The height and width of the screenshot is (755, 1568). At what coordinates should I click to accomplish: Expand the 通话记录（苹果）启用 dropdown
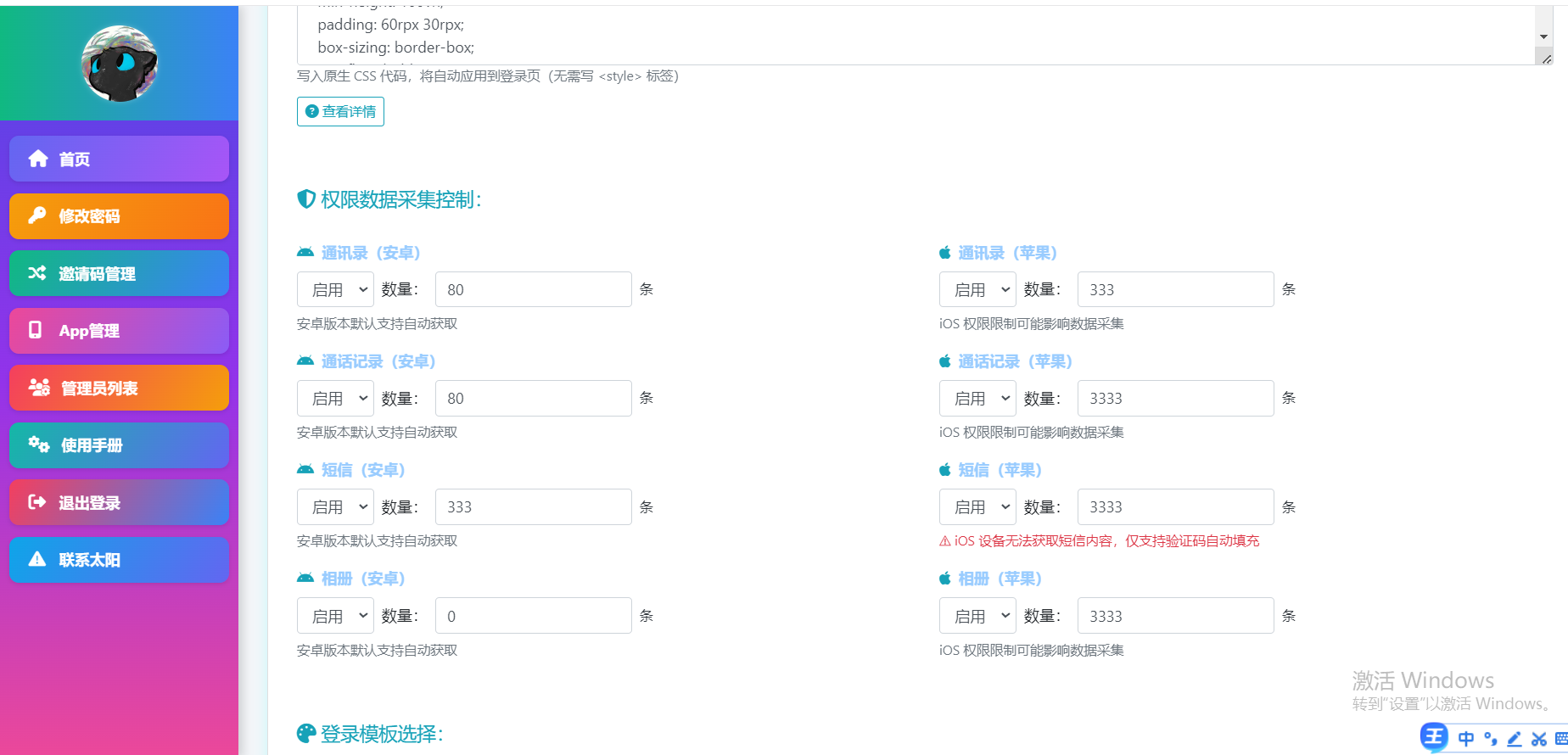(x=977, y=398)
